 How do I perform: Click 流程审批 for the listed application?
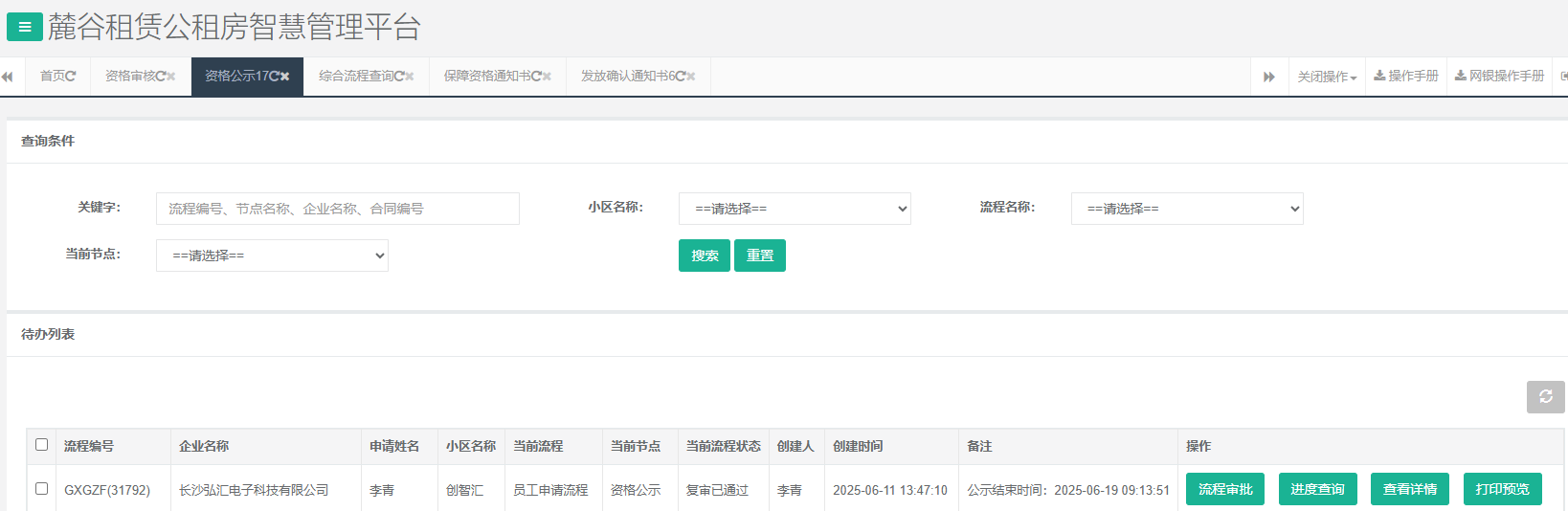(1224, 489)
